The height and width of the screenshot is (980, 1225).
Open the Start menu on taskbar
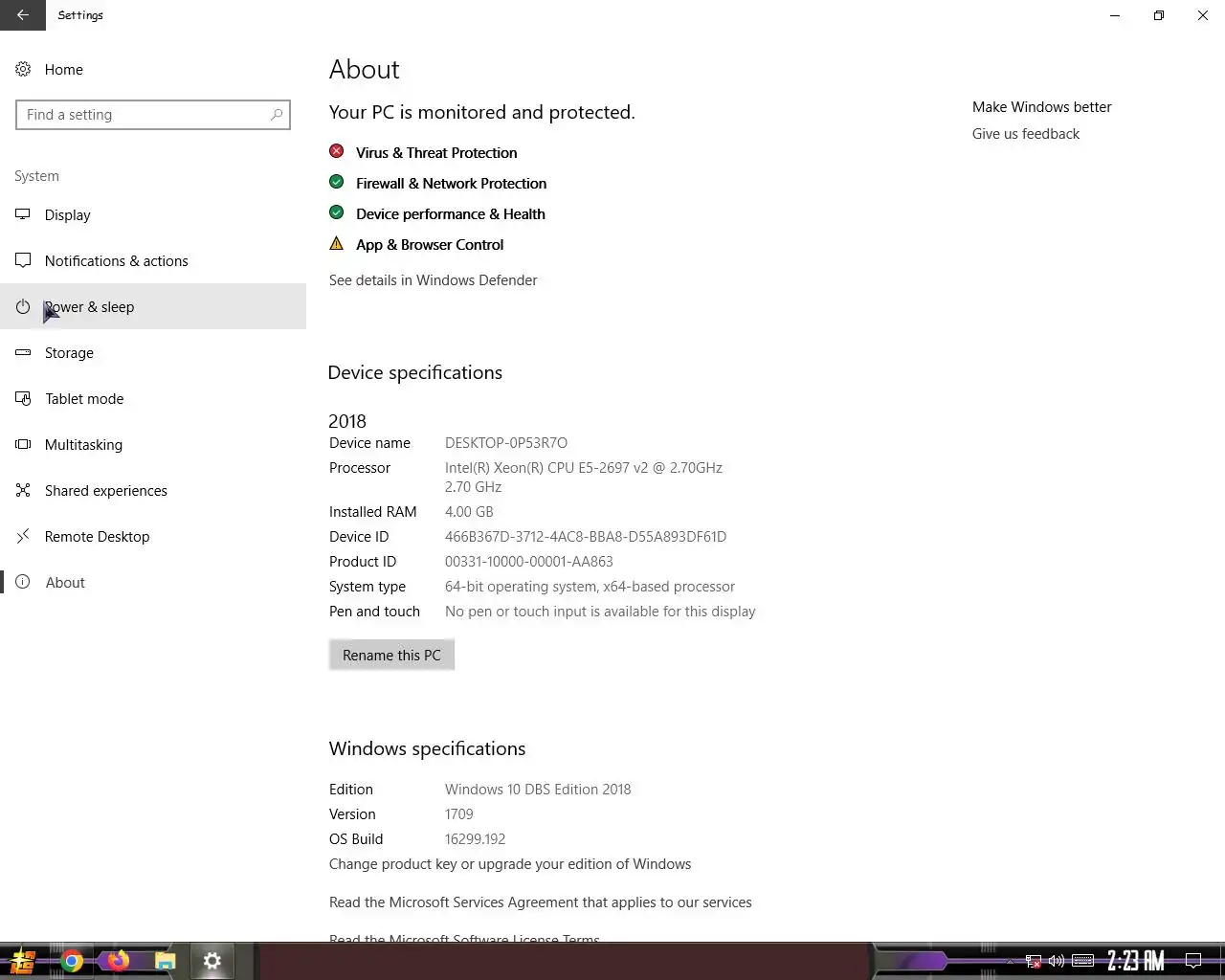[23, 961]
